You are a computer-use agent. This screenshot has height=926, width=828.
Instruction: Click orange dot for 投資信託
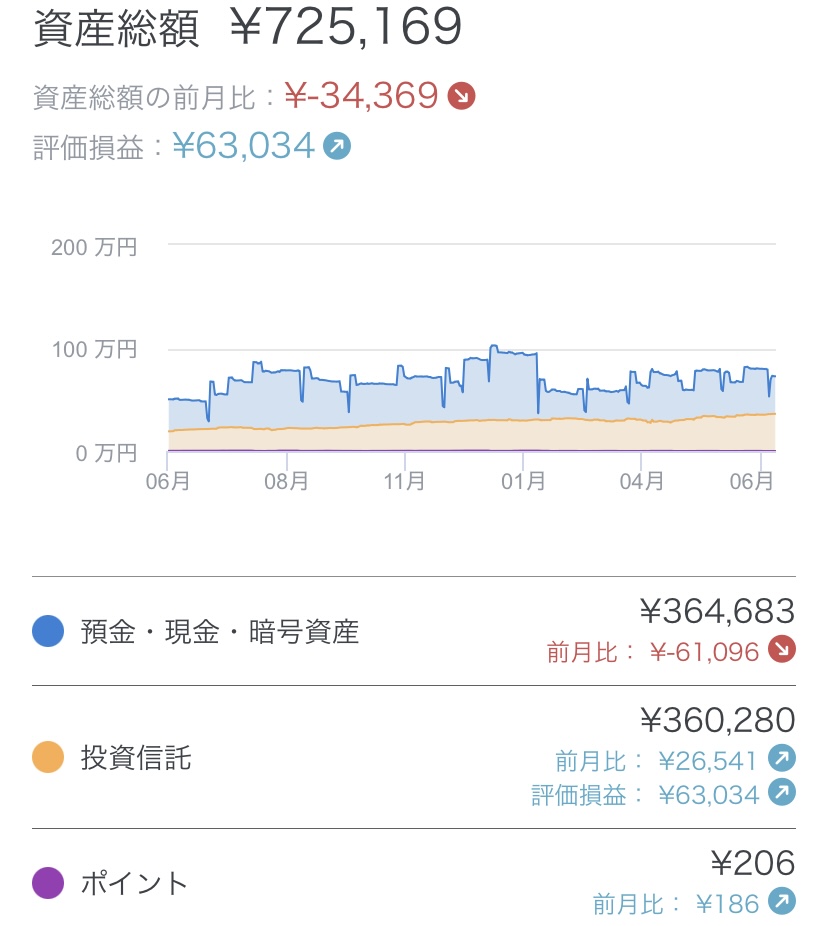pyautogui.click(x=48, y=757)
